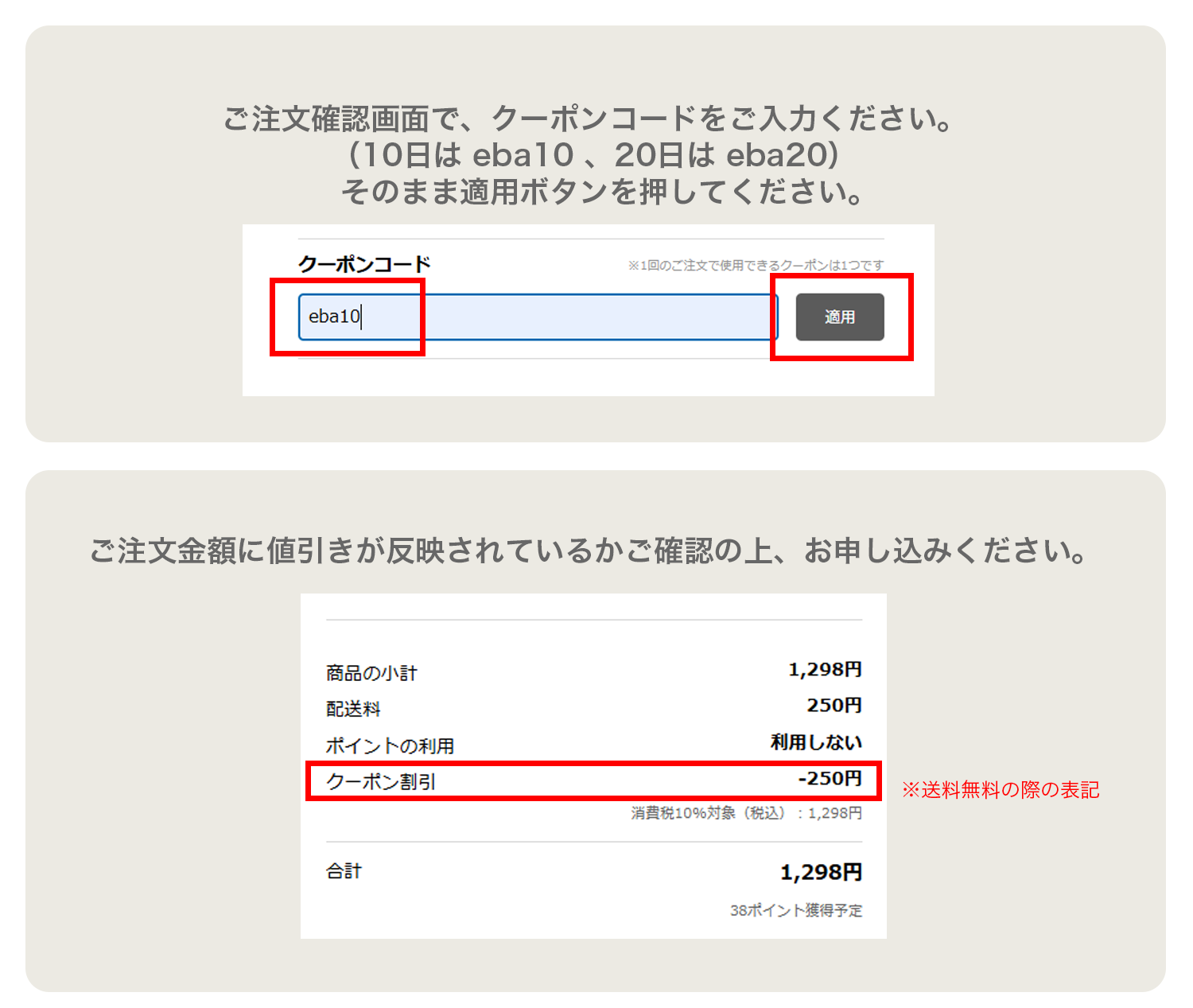
Task: Select the ポイントの利用 label
Action: [x=390, y=745]
